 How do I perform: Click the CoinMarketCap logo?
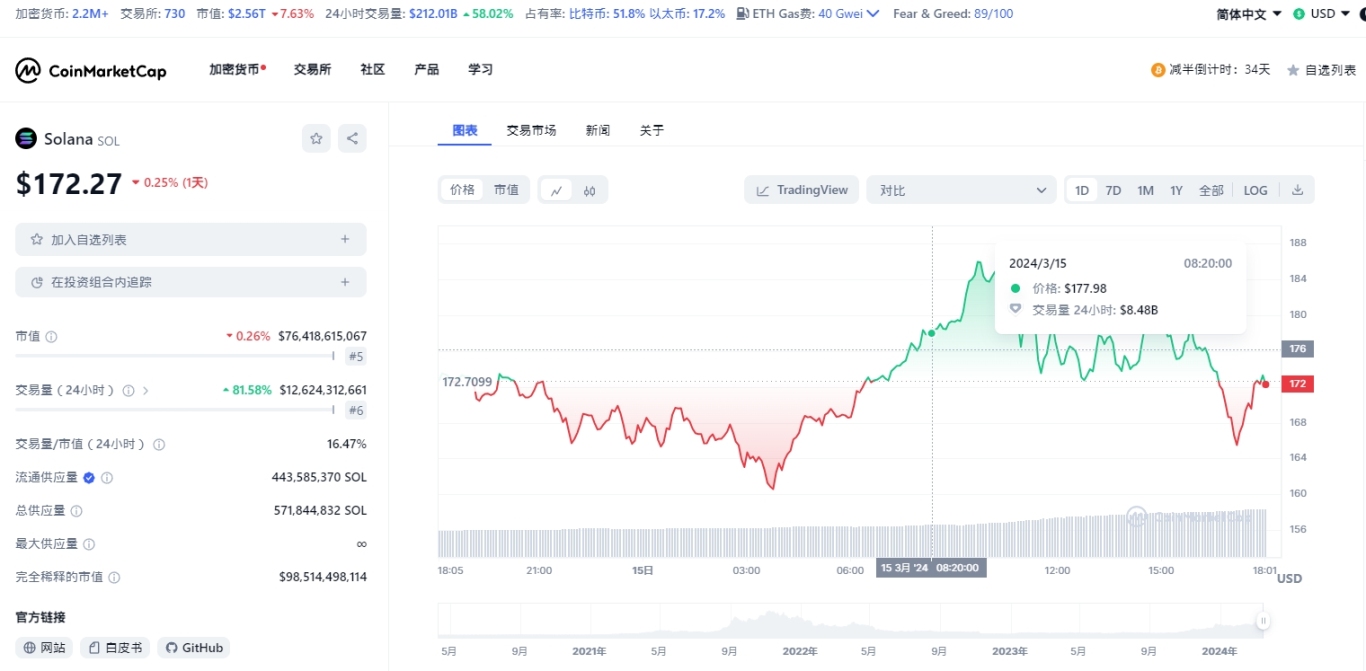(x=91, y=70)
